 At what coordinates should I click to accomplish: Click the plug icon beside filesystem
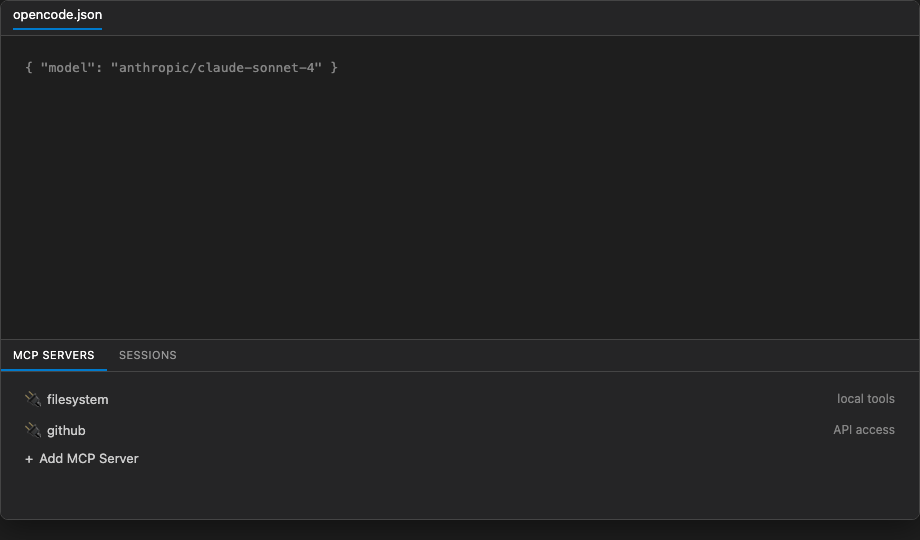coord(33,399)
